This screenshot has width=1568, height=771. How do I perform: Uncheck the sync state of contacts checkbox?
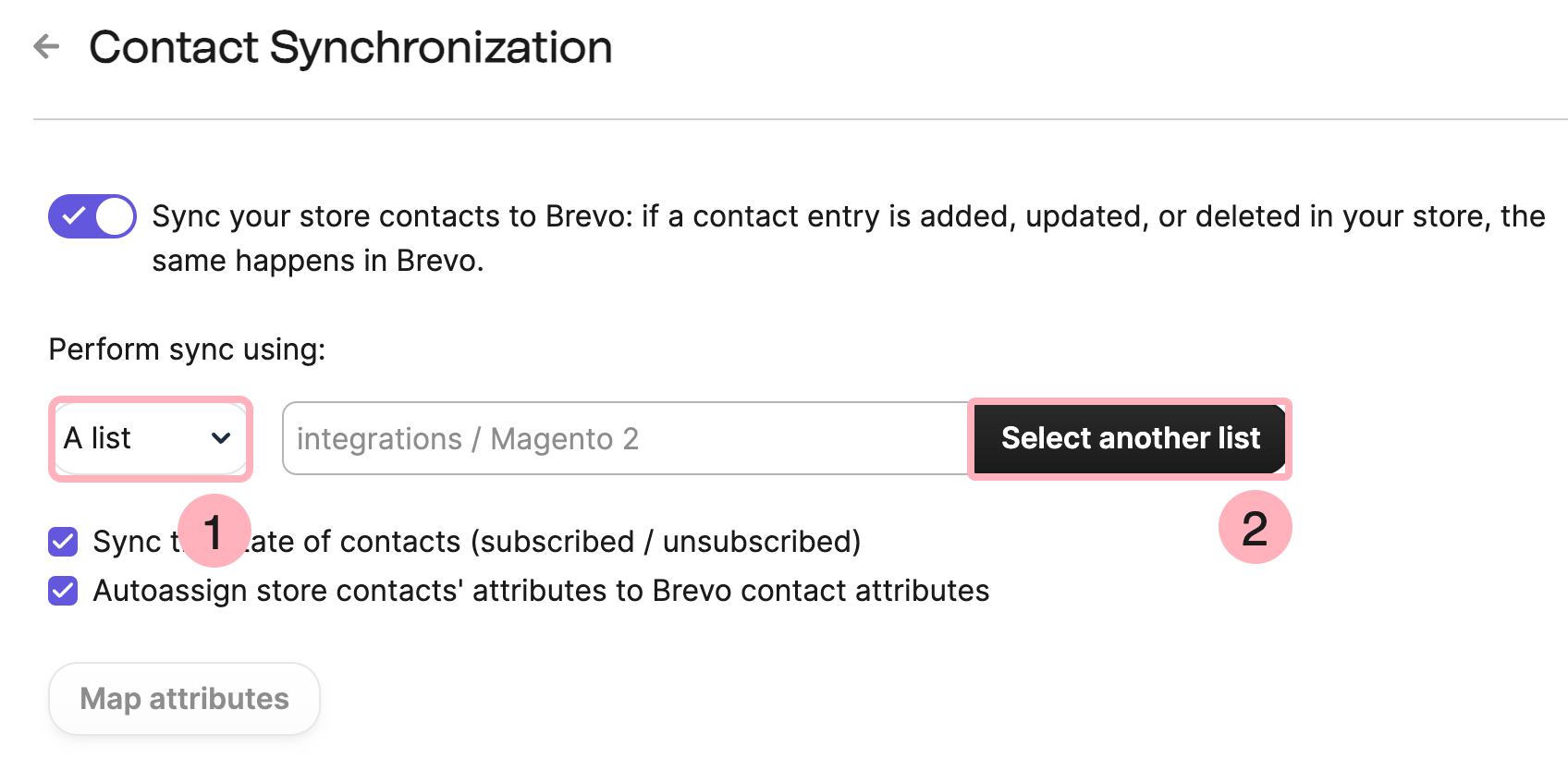(x=63, y=542)
